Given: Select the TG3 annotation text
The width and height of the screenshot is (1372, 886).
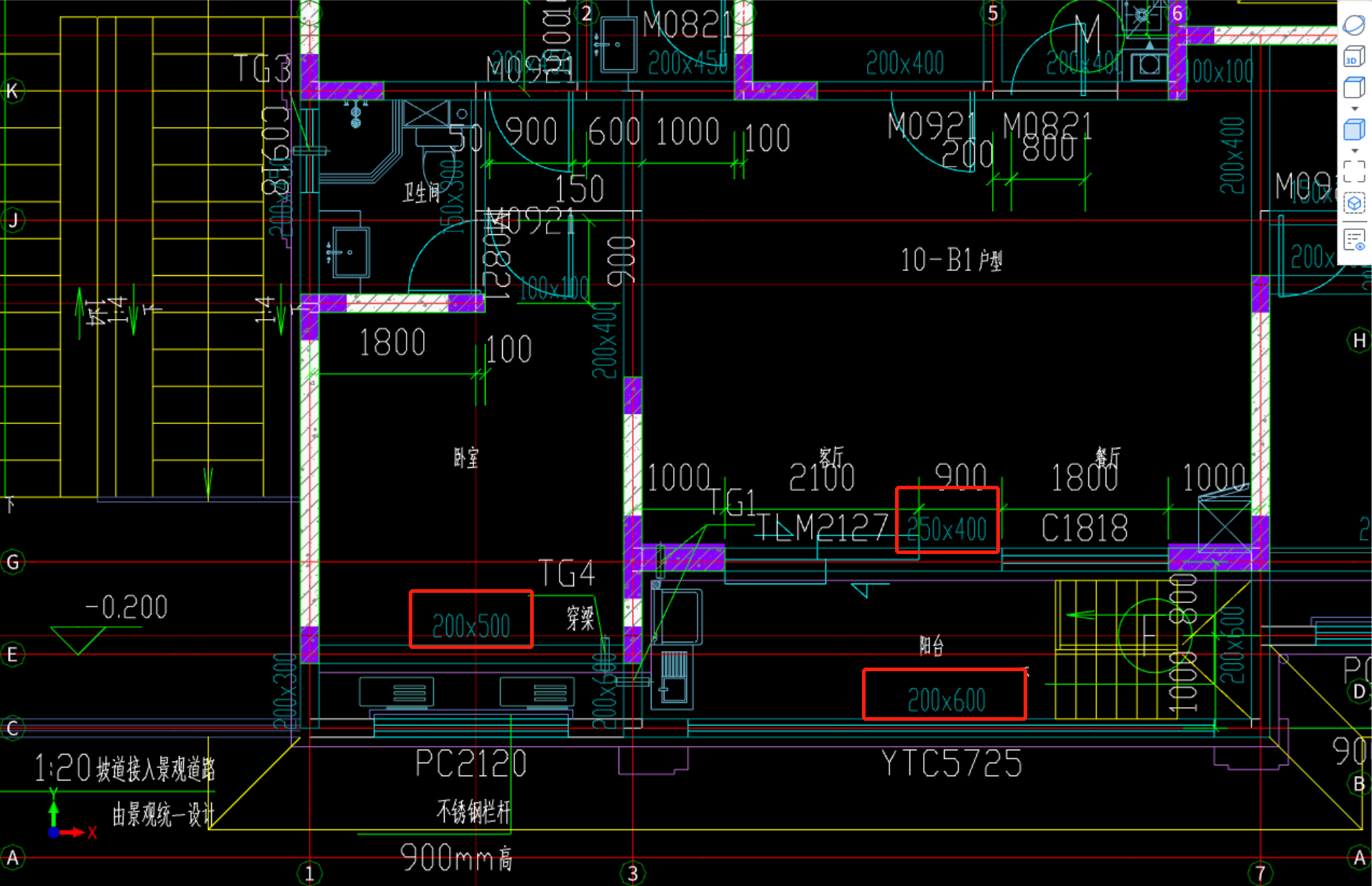Looking at the screenshot, I should [263, 70].
